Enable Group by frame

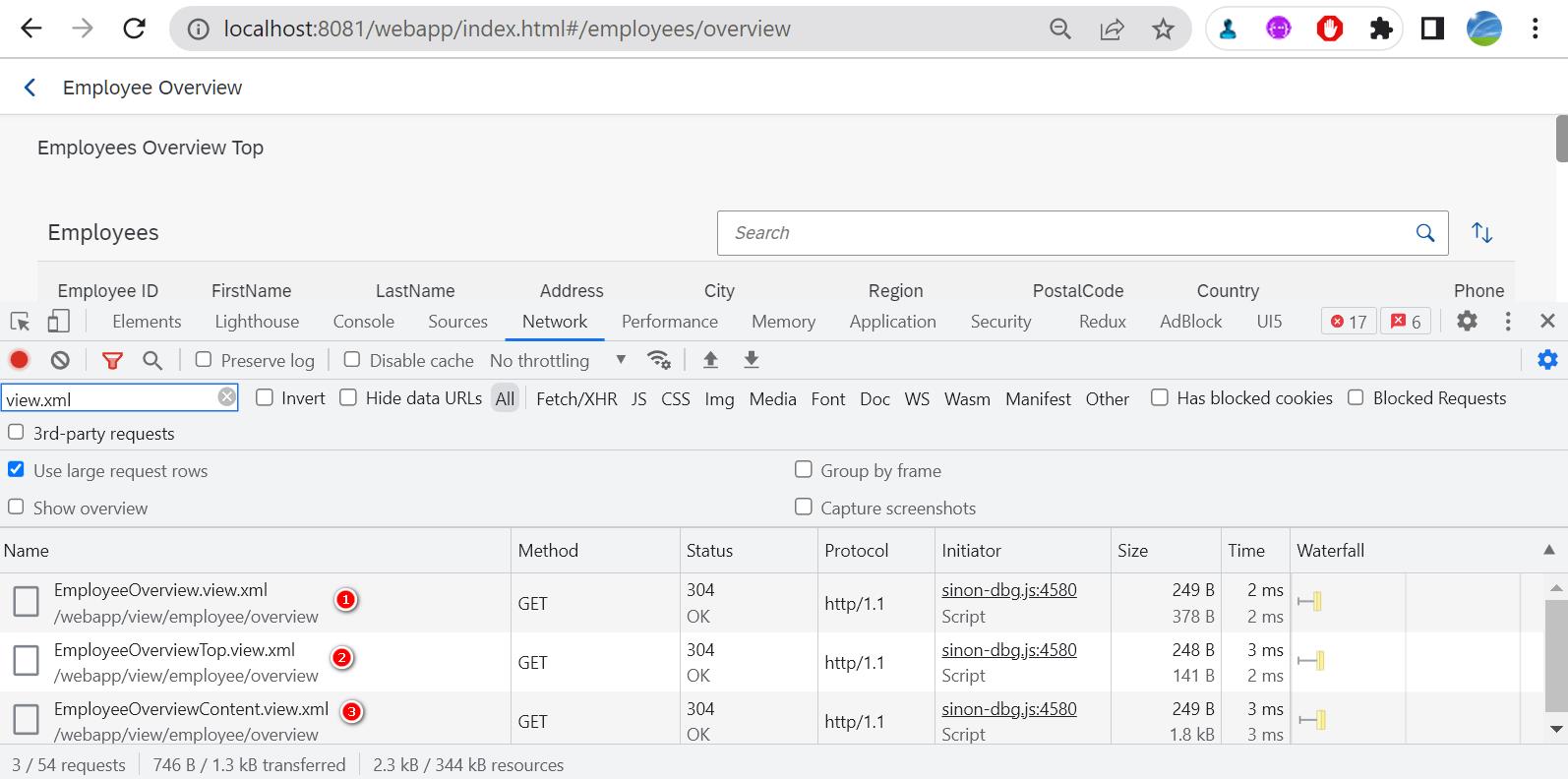tap(804, 469)
